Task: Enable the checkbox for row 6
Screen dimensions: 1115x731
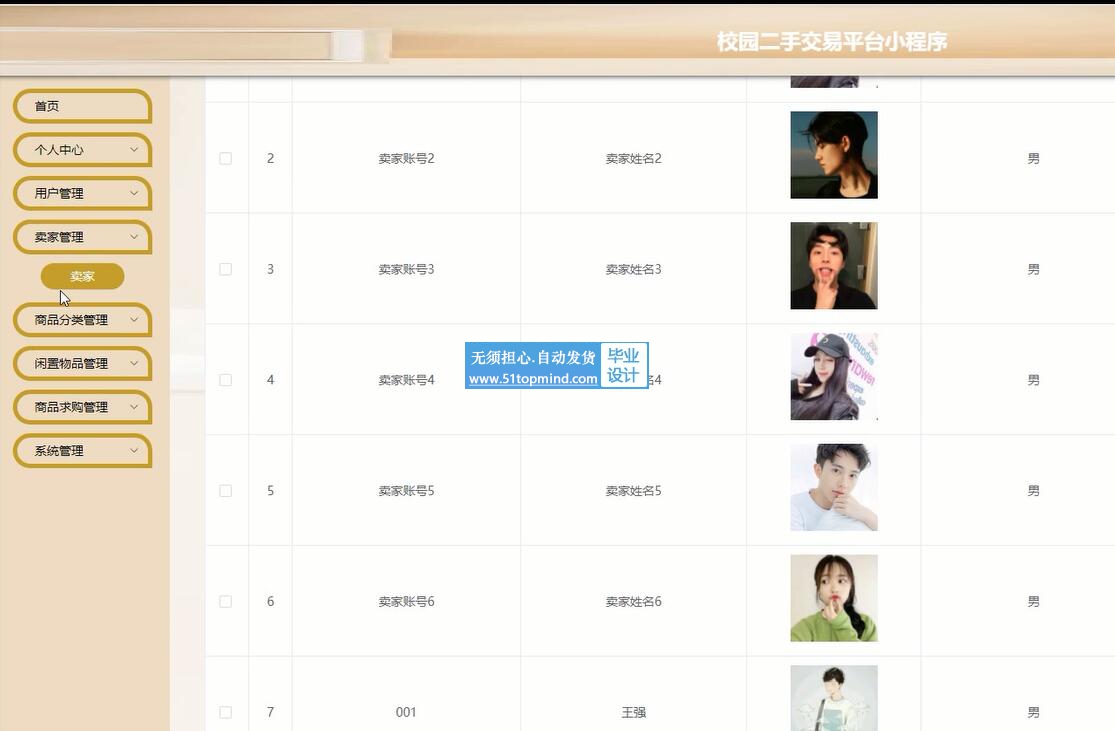Action: point(225,602)
